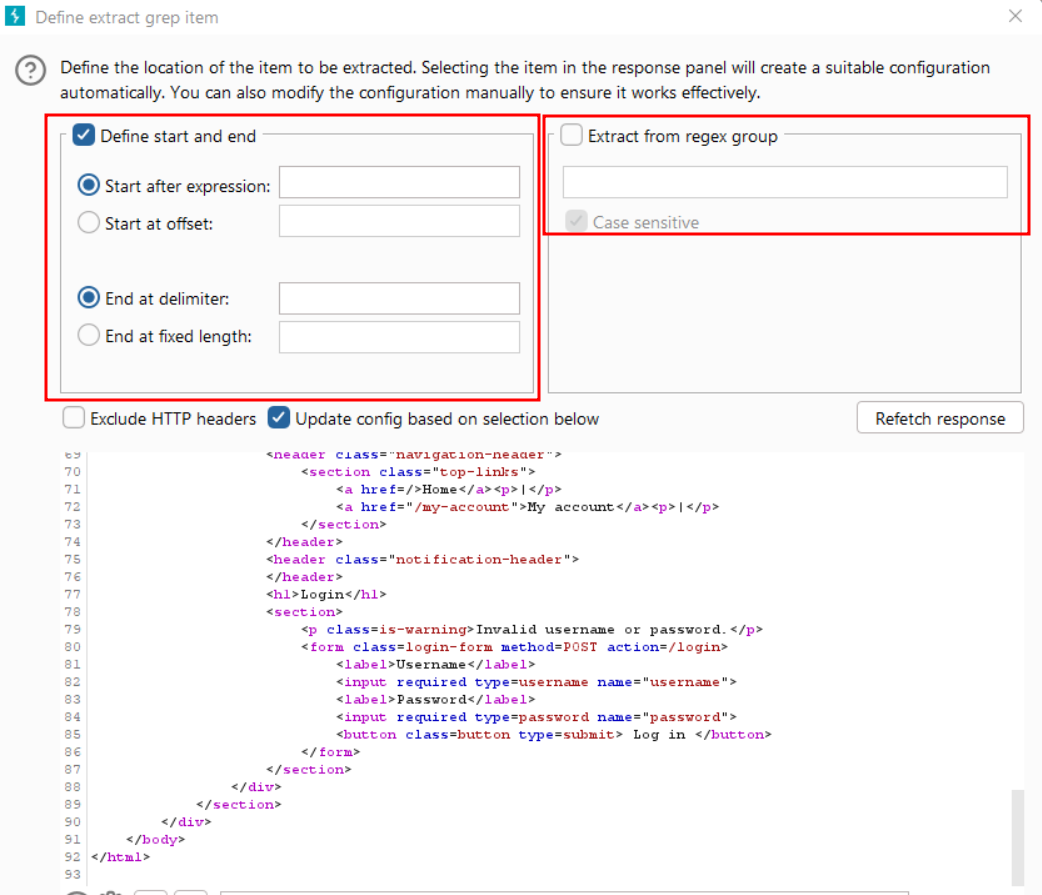Toggle Update config based on selection below
Image resolution: width=1042 pixels, height=895 pixels.
coord(279,418)
